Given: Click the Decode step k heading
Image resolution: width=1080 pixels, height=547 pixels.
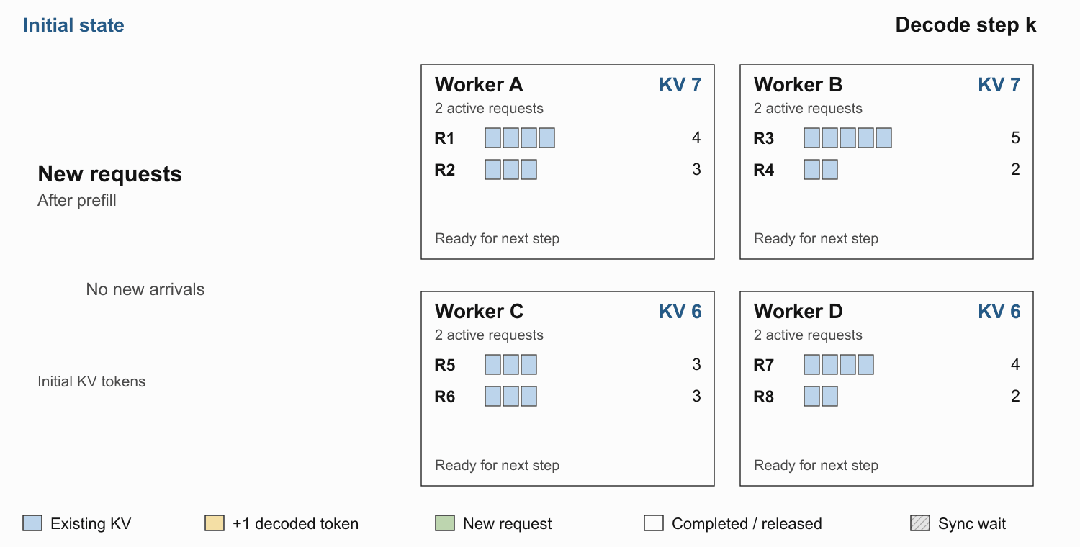Looking at the screenshot, I should [966, 25].
